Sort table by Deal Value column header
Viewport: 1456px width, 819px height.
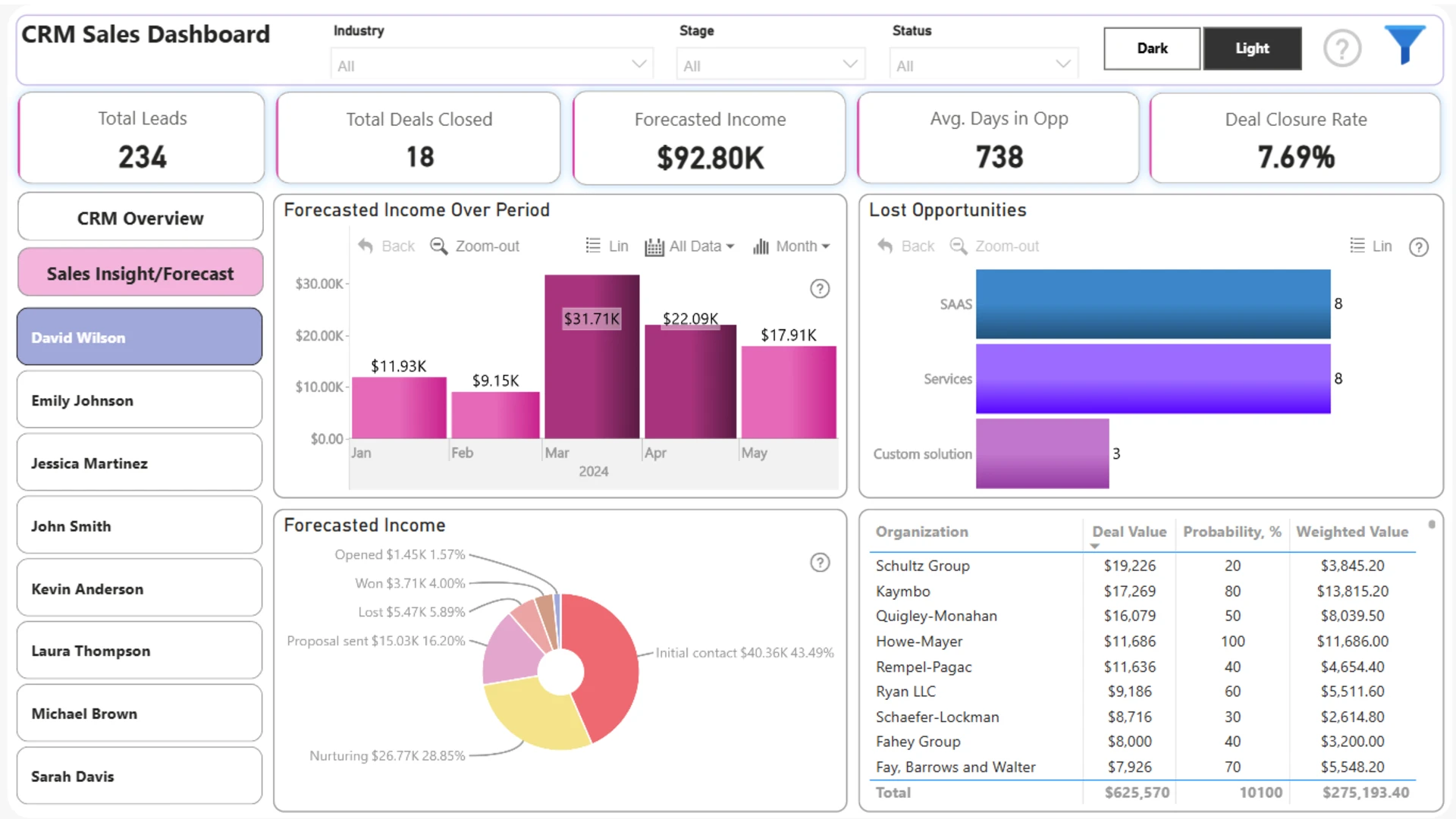[1129, 532]
